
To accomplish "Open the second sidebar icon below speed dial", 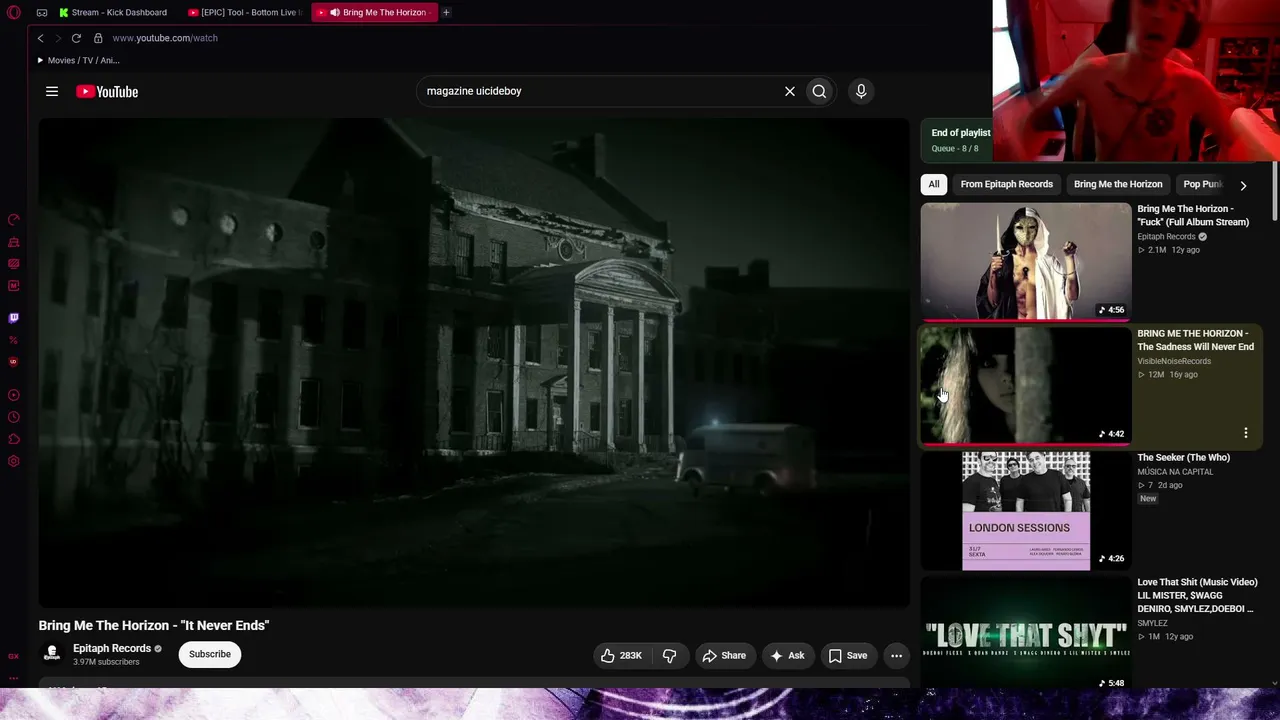I will tap(14, 242).
